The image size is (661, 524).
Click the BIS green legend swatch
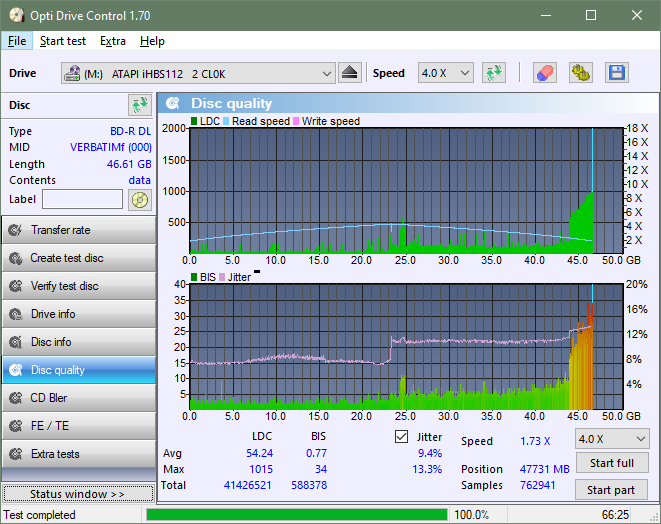pyautogui.click(x=194, y=277)
